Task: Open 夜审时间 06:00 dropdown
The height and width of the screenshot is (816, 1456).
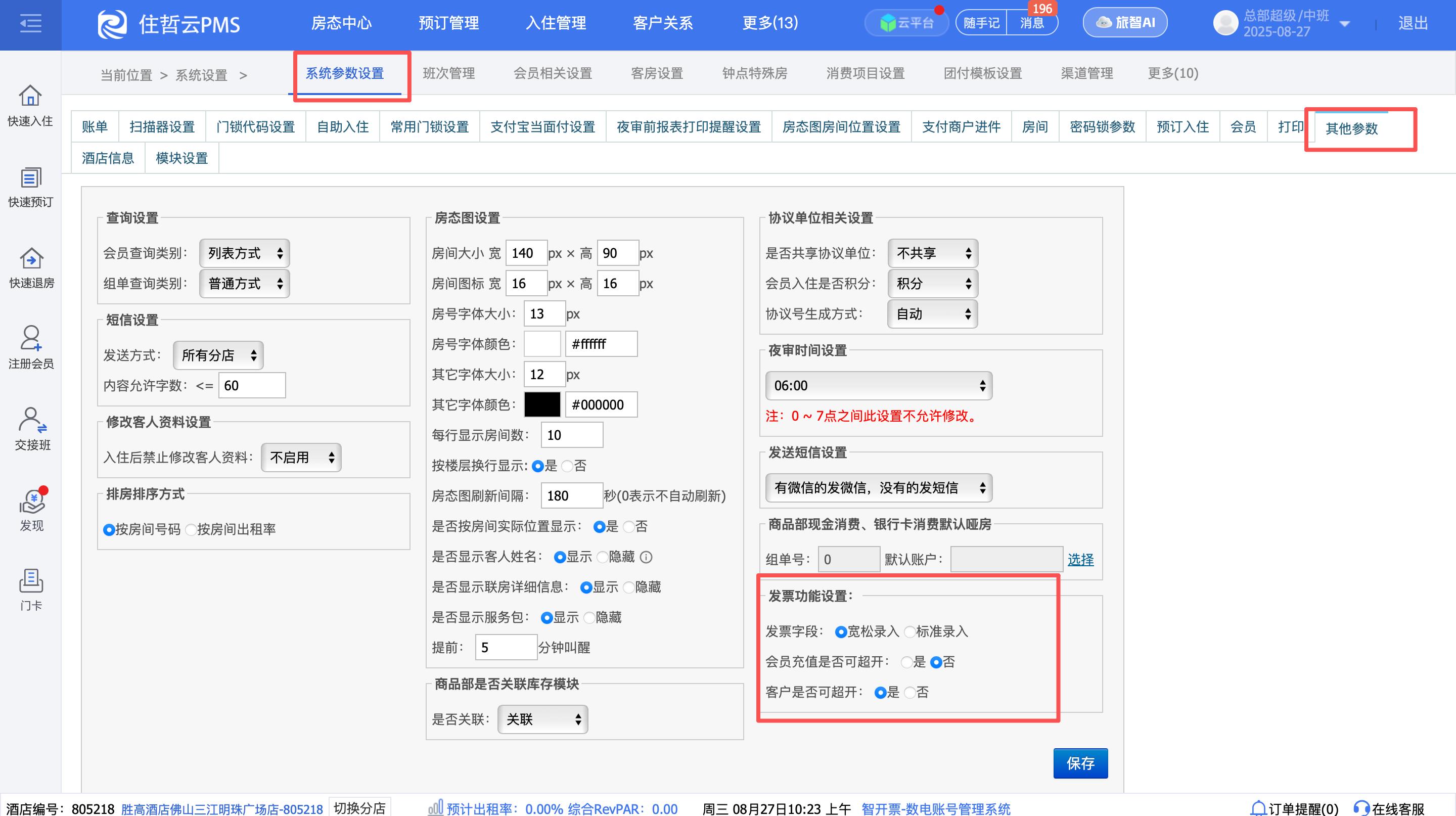Action: point(879,386)
